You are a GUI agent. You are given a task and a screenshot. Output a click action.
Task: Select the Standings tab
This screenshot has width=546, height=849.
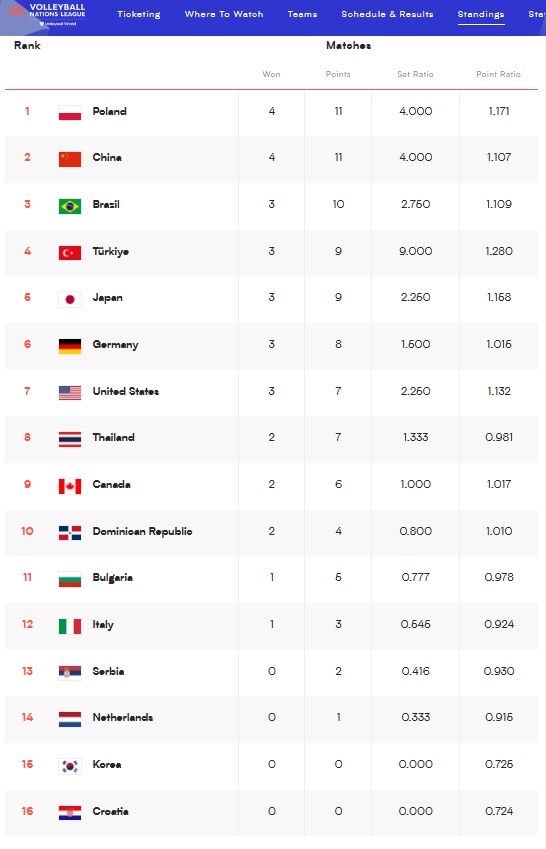click(481, 14)
